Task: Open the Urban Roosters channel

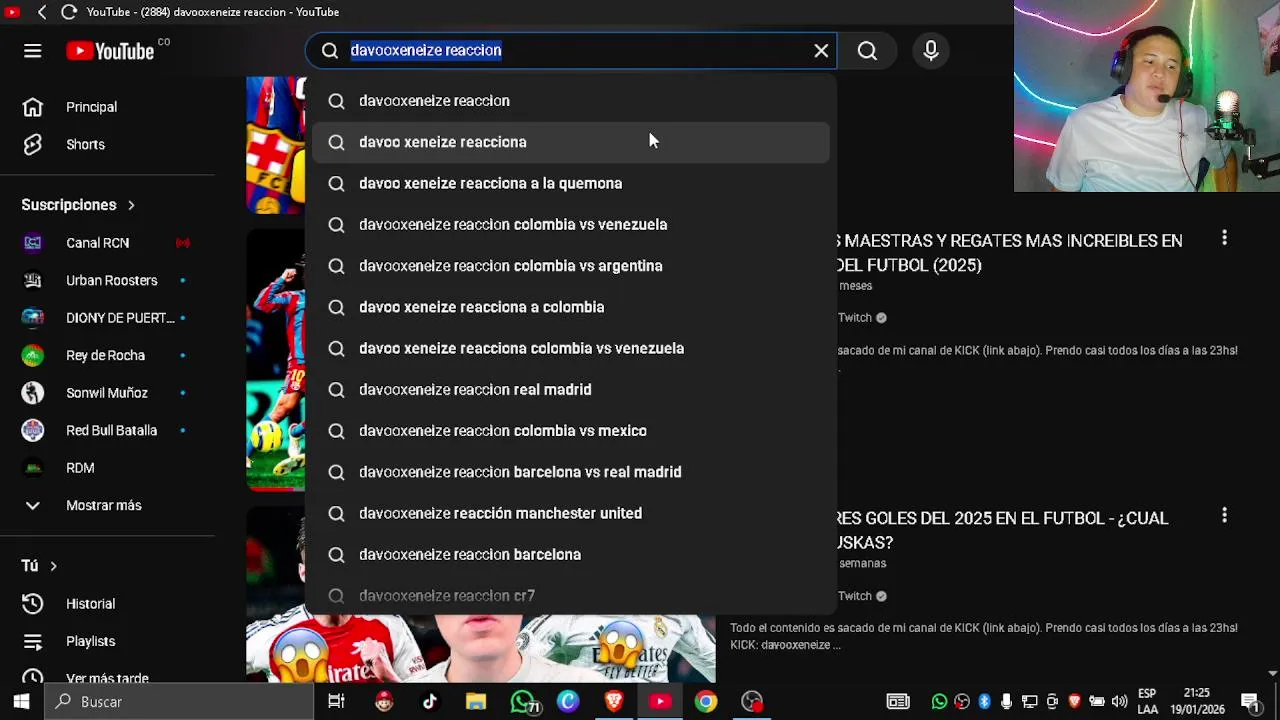Action: pyautogui.click(x=107, y=280)
